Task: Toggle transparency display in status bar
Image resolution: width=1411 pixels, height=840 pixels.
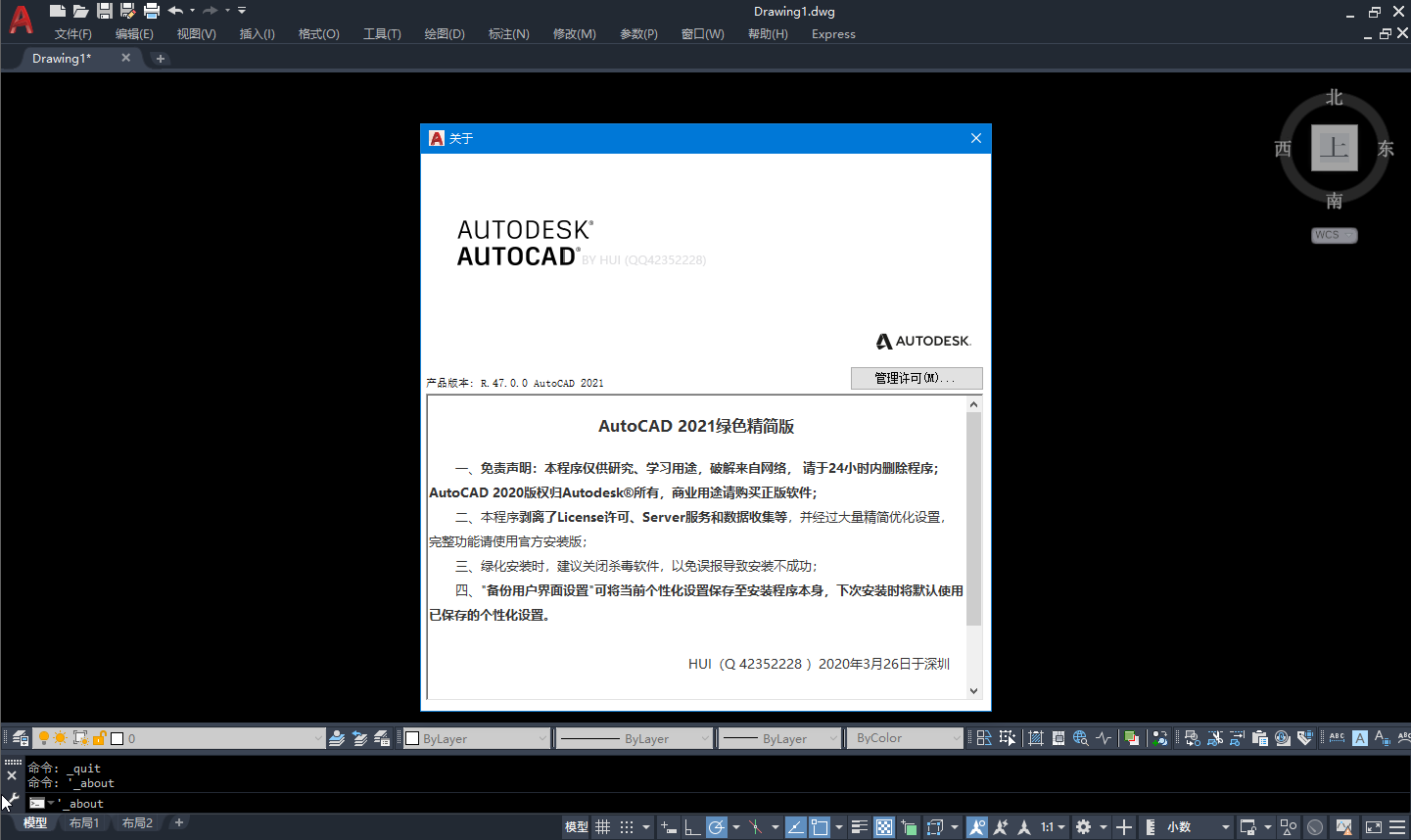Action: tap(884, 827)
